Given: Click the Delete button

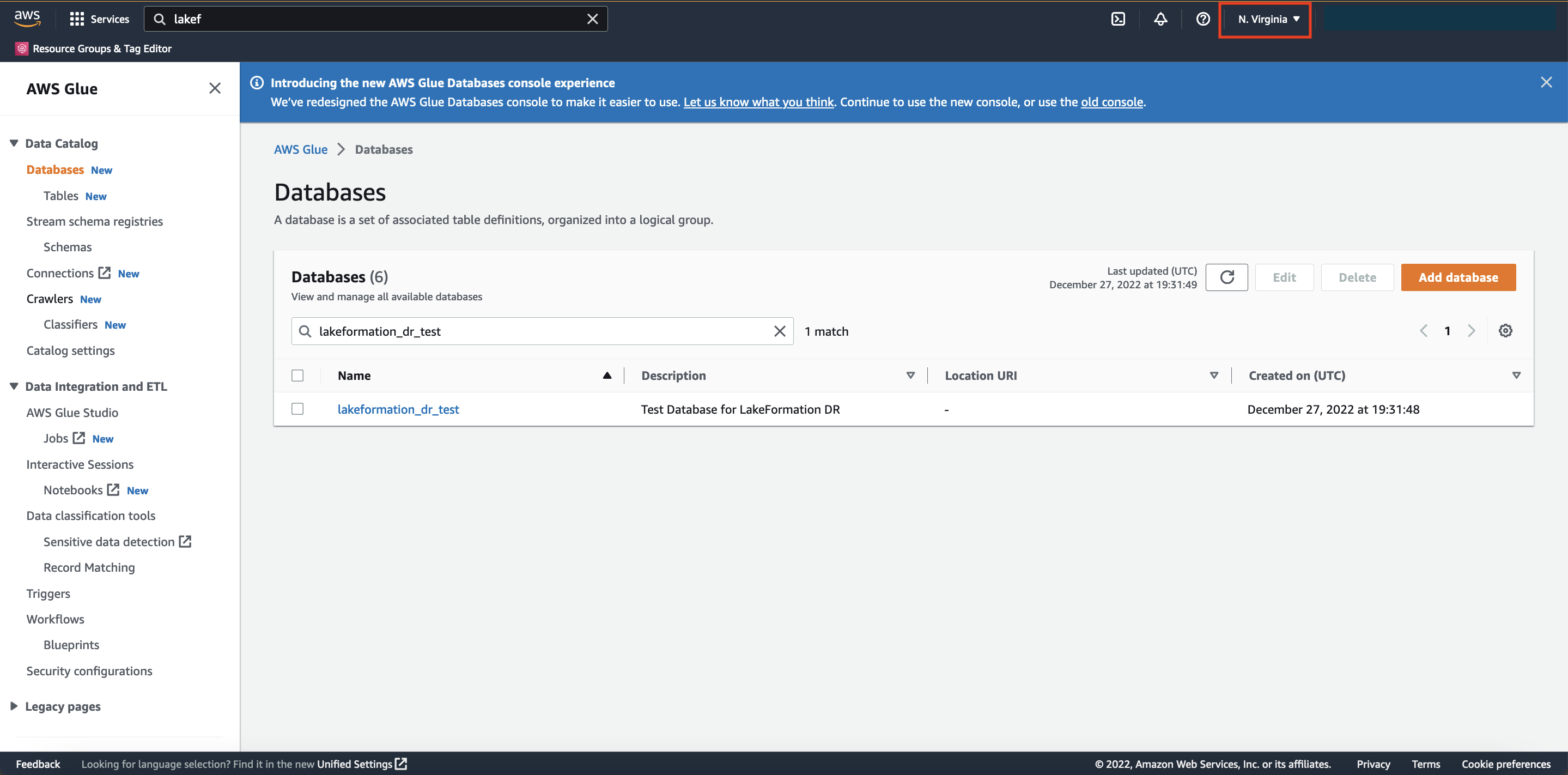Looking at the screenshot, I should coord(1357,277).
